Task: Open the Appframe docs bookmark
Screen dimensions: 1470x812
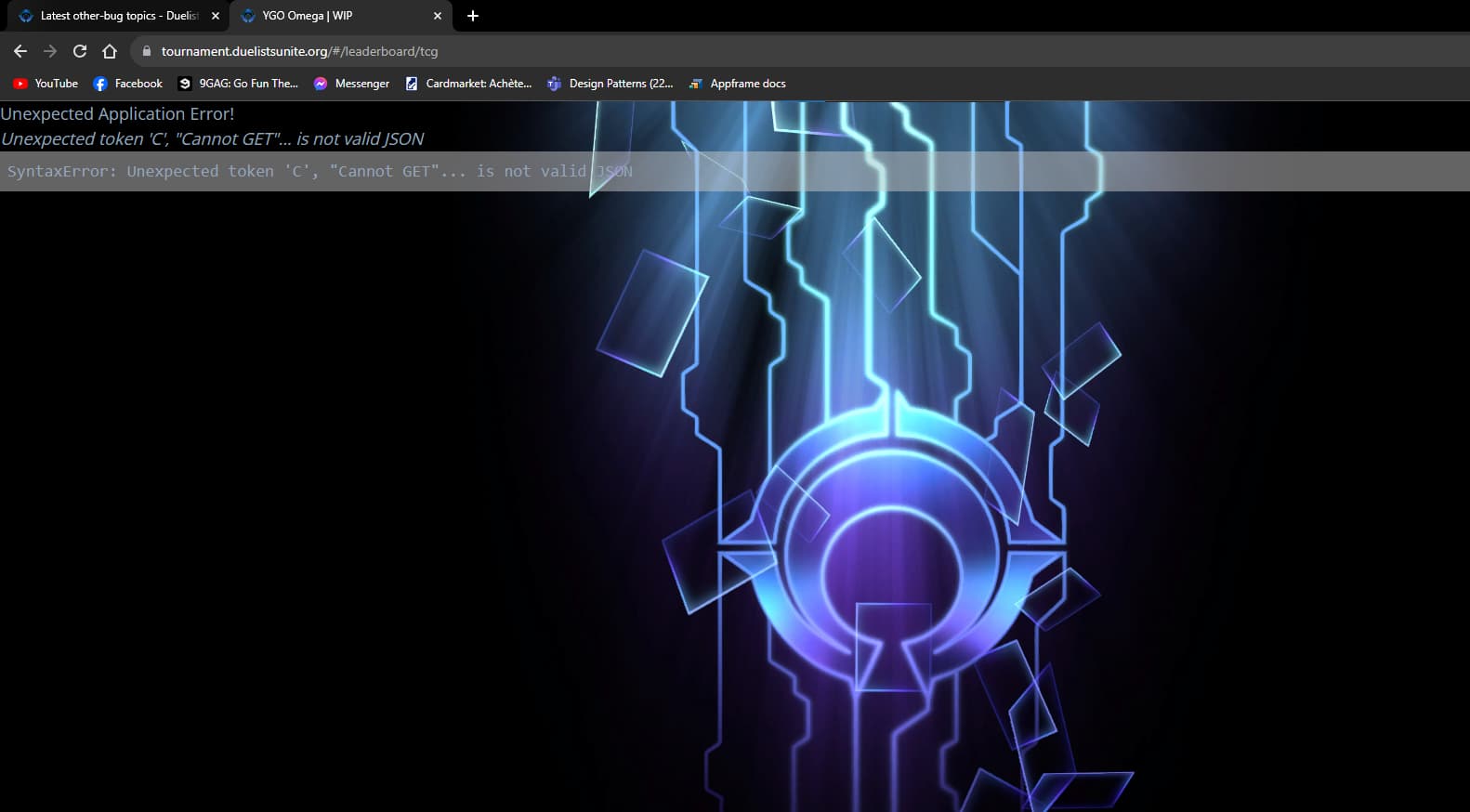Action: (737, 84)
